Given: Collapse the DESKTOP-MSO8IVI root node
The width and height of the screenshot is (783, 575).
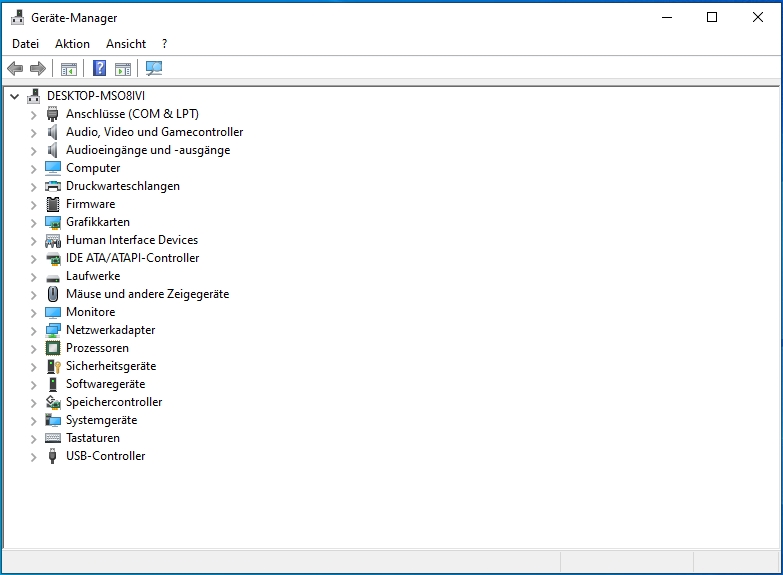Looking at the screenshot, I should click(15, 96).
